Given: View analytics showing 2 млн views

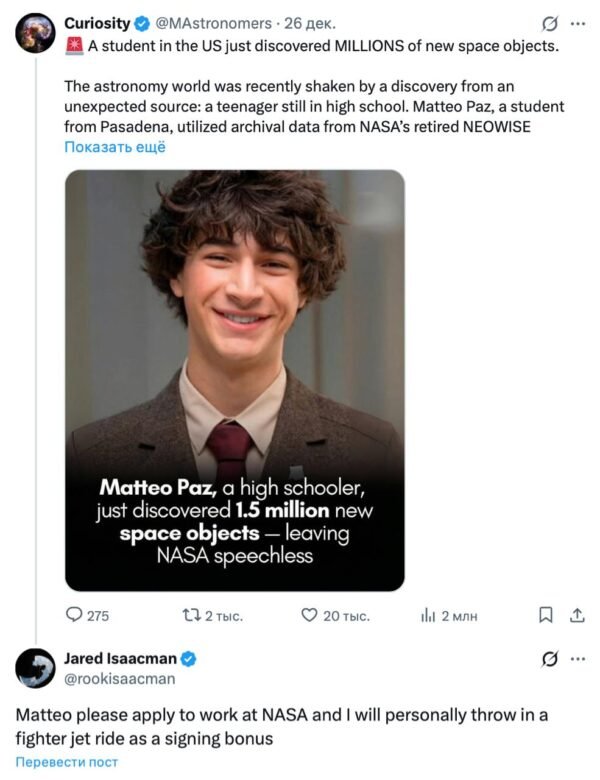Looking at the screenshot, I should [449, 616].
